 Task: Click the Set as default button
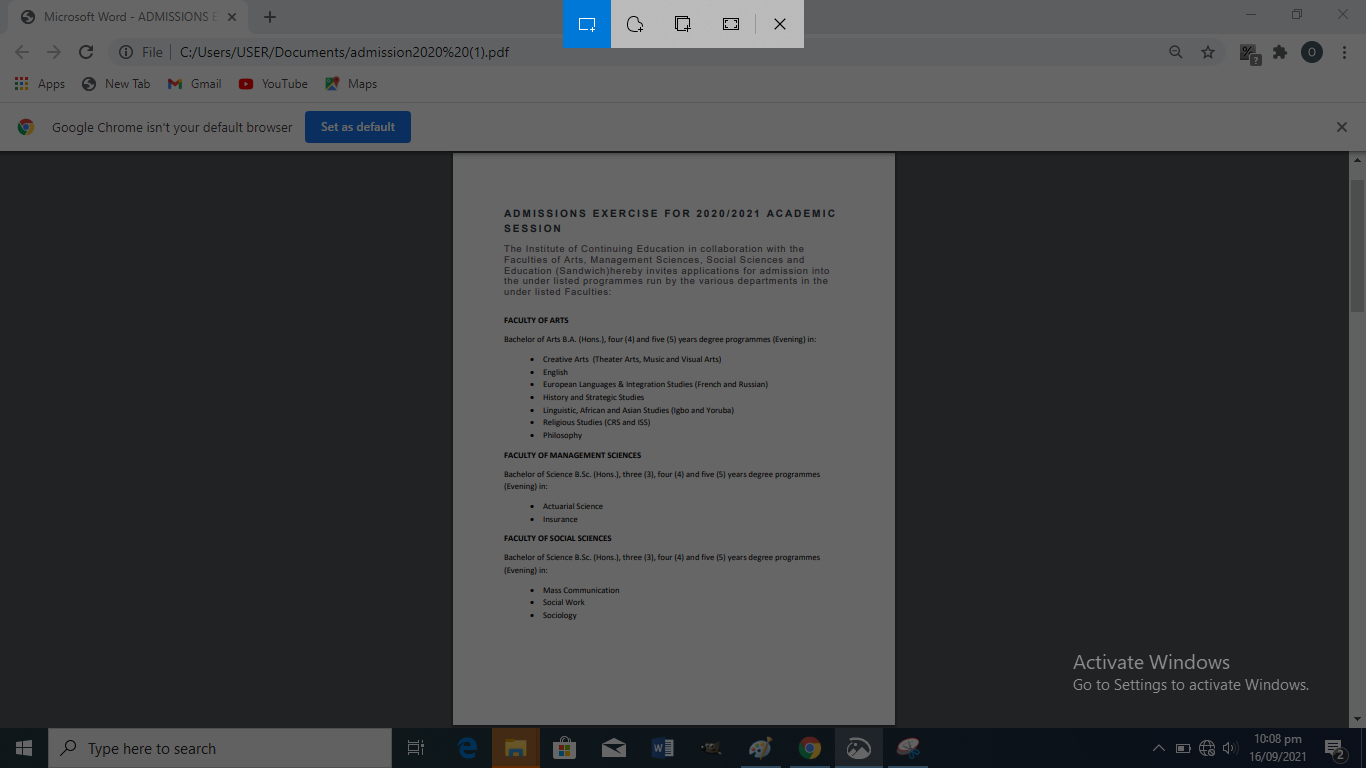tap(357, 126)
